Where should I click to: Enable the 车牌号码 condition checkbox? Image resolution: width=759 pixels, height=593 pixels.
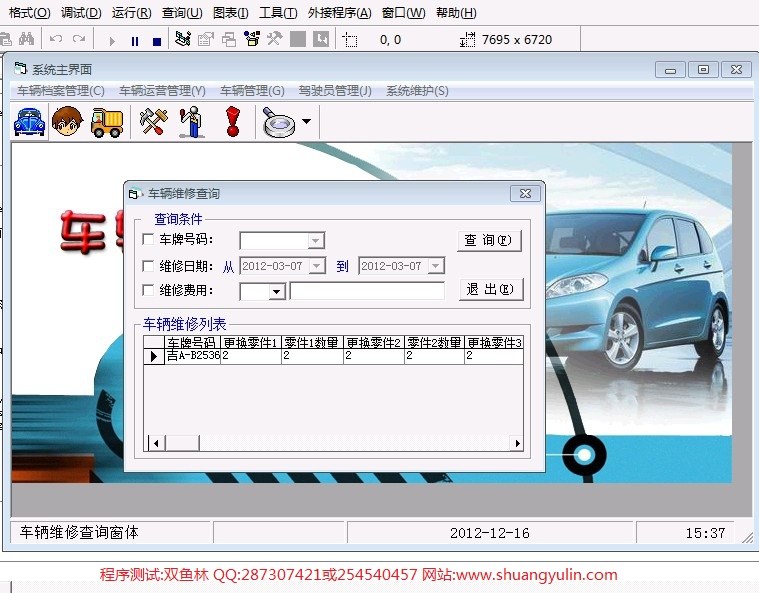point(148,239)
